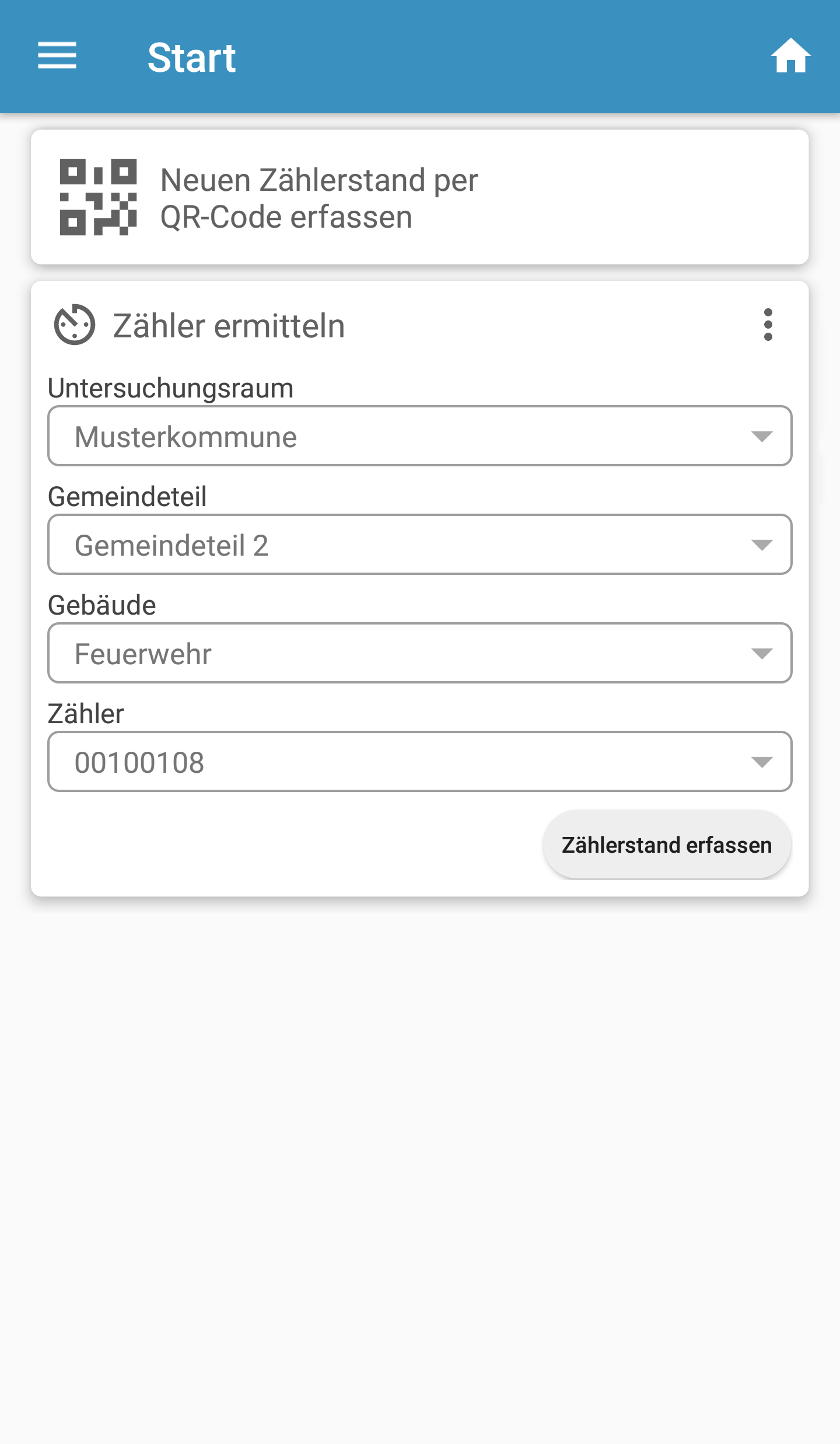Open the three-dot options menu
This screenshot has width=840, height=1444.
pyautogui.click(x=768, y=325)
